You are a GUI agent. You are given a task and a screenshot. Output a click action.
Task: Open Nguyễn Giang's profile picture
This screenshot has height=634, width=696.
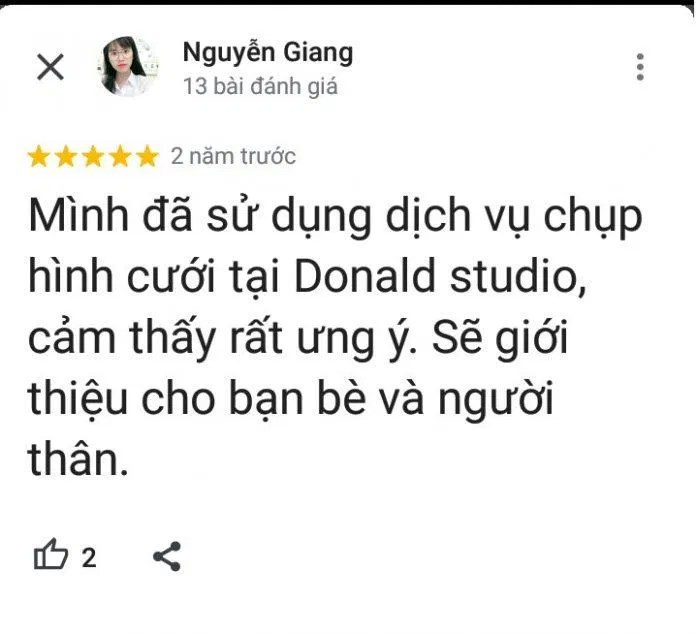point(127,67)
